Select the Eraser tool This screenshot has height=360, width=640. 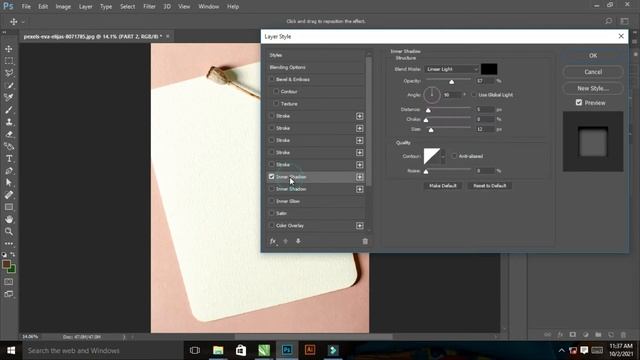(9, 134)
